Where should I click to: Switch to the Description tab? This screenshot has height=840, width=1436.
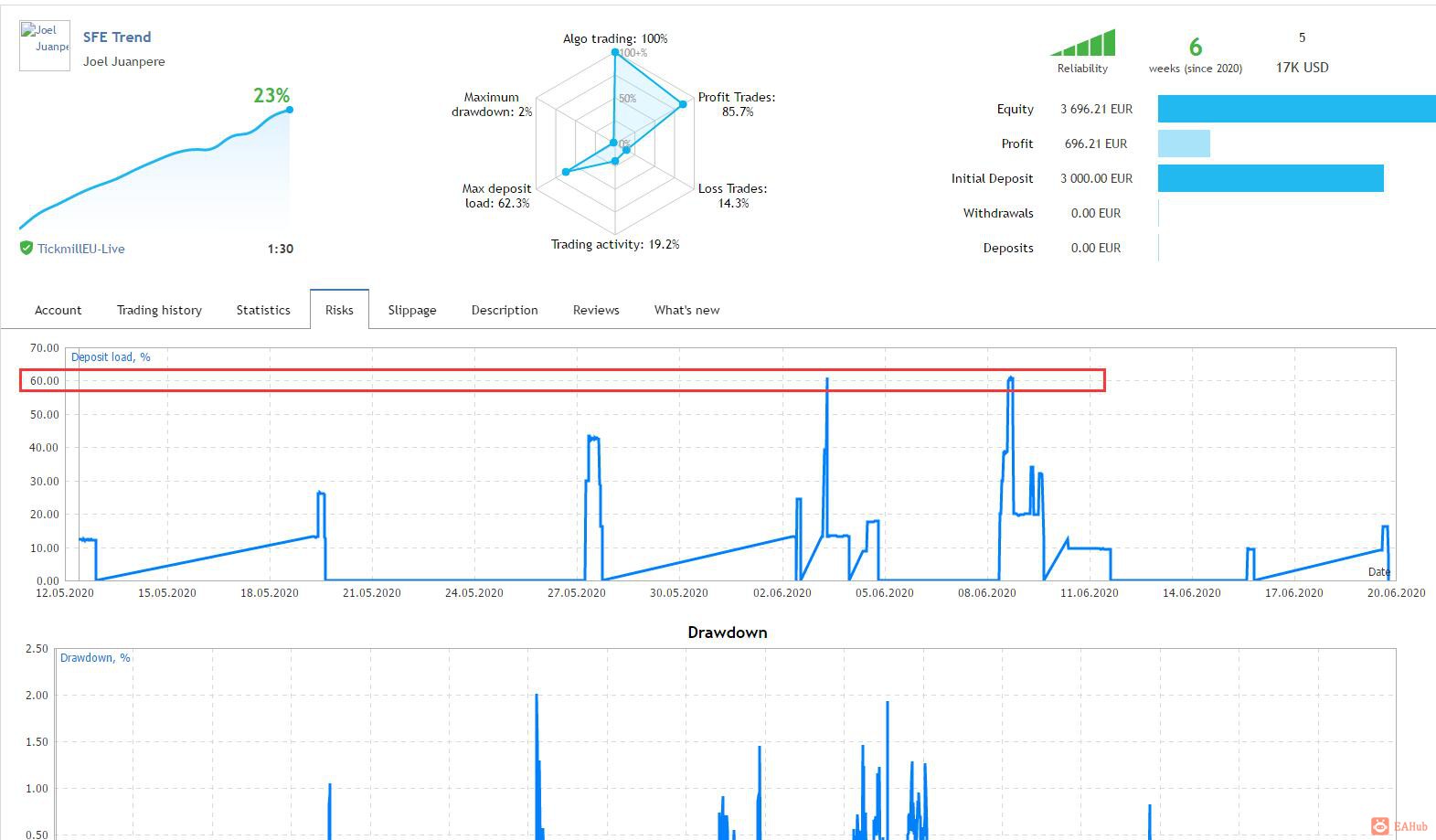(x=505, y=310)
